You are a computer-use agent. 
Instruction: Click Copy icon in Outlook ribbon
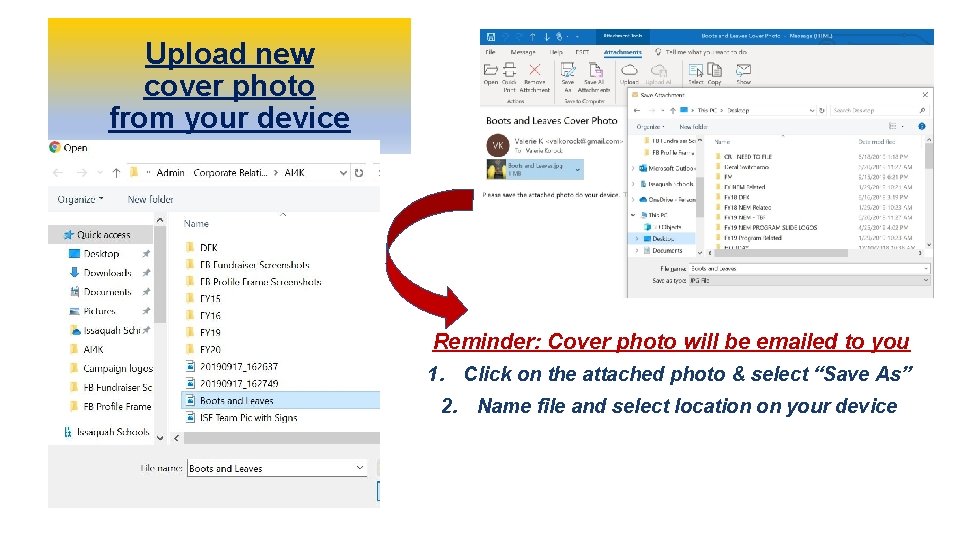pyautogui.click(x=714, y=69)
